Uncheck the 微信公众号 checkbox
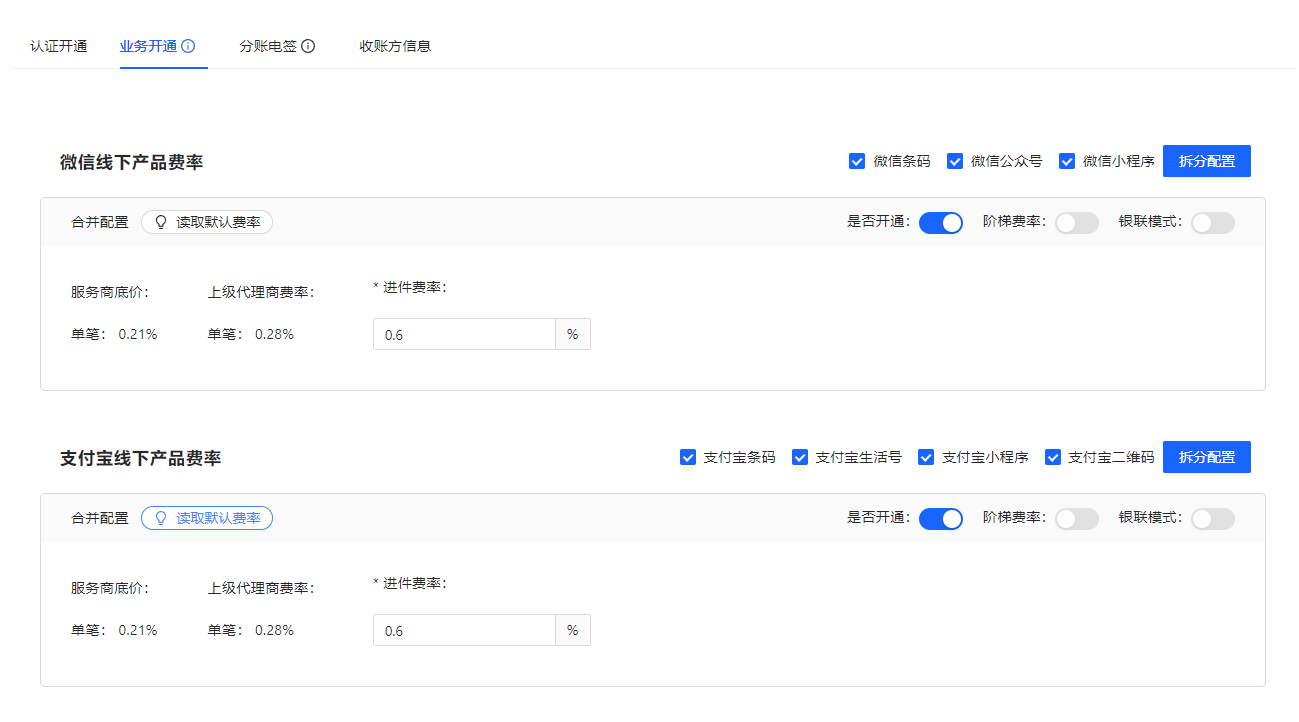Image resolution: width=1299 pixels, height=722 pixels. coord(955,161)
